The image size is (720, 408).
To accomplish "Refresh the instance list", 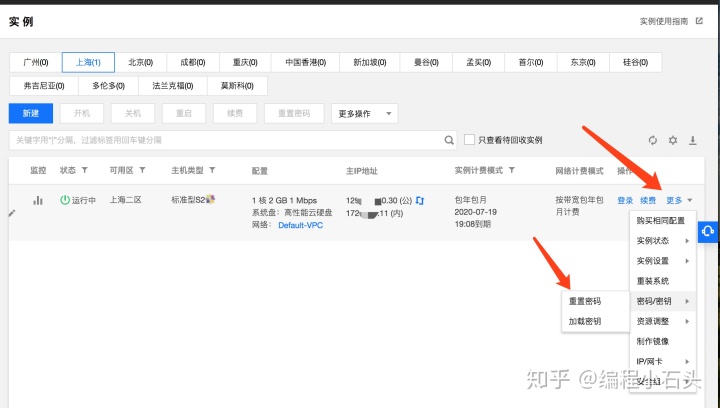I will tap(652, 140).
